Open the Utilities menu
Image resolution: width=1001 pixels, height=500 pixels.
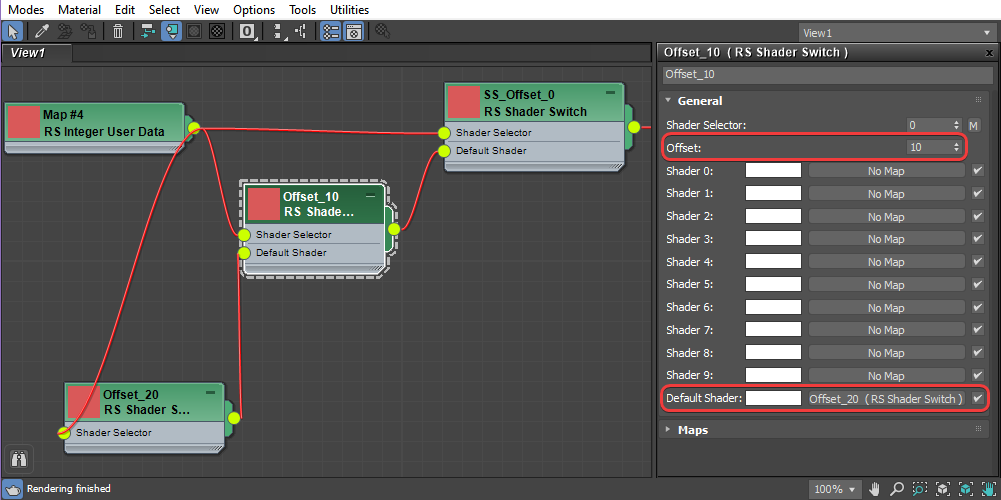(349, 10)
